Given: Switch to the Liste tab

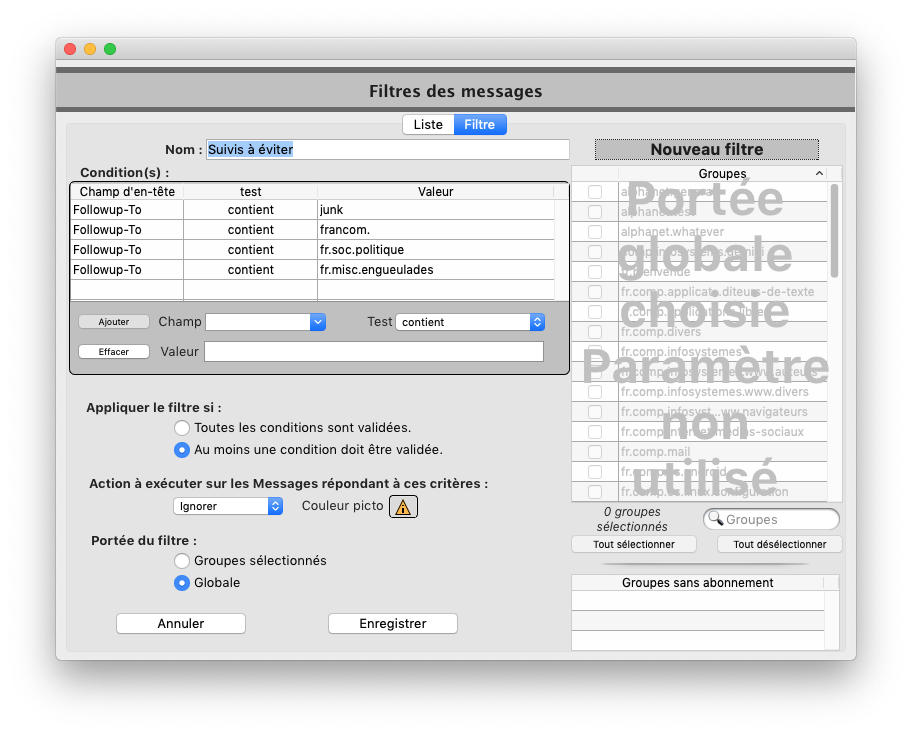Looking at the screenshot, I should coord(428,124).
